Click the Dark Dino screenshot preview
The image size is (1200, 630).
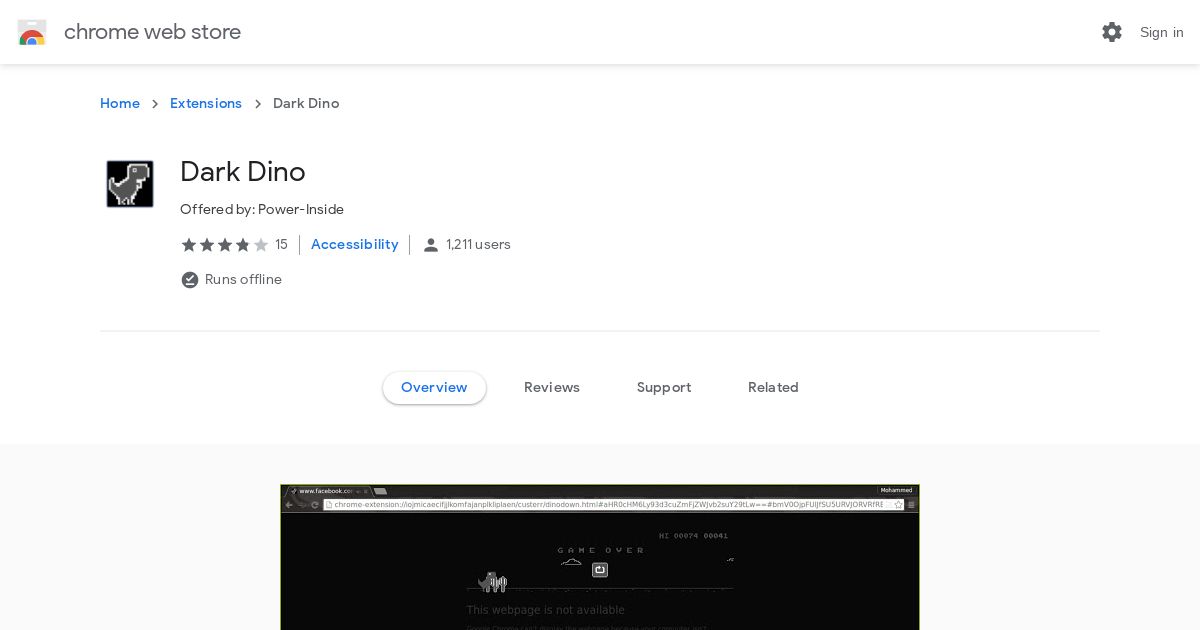600,557
